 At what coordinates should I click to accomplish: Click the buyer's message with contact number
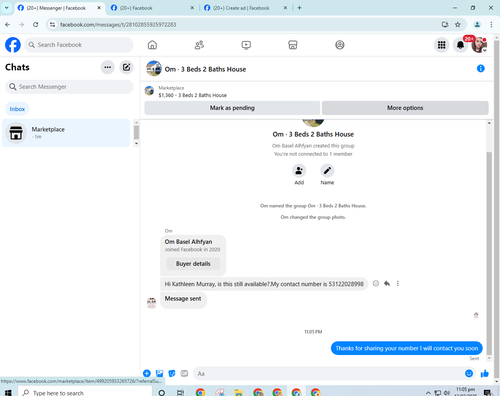point(264,284)
